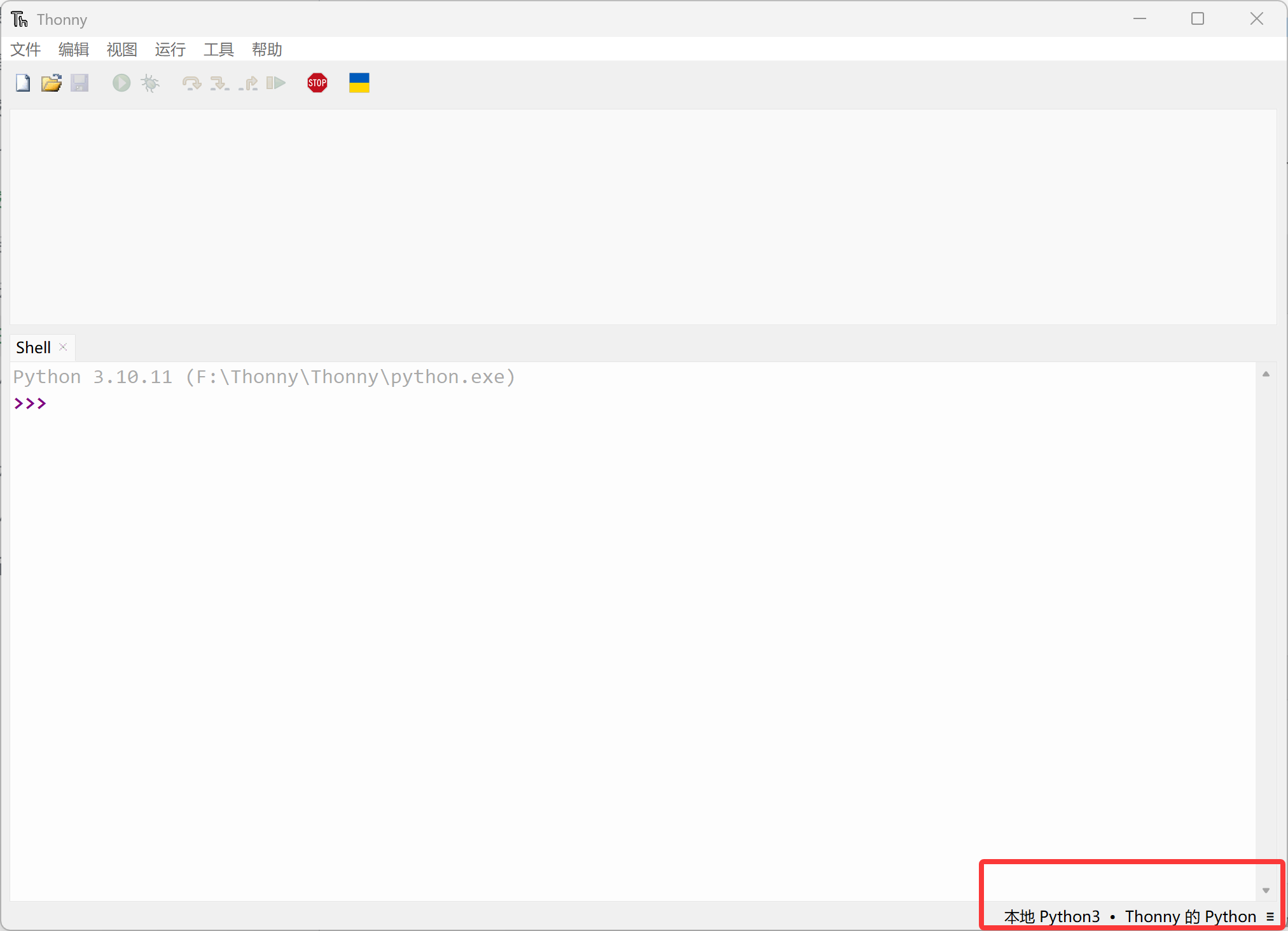This screenshot has width=1288, height=931.
Task: Close the Shell tab
Action: [x=63, y=347]
